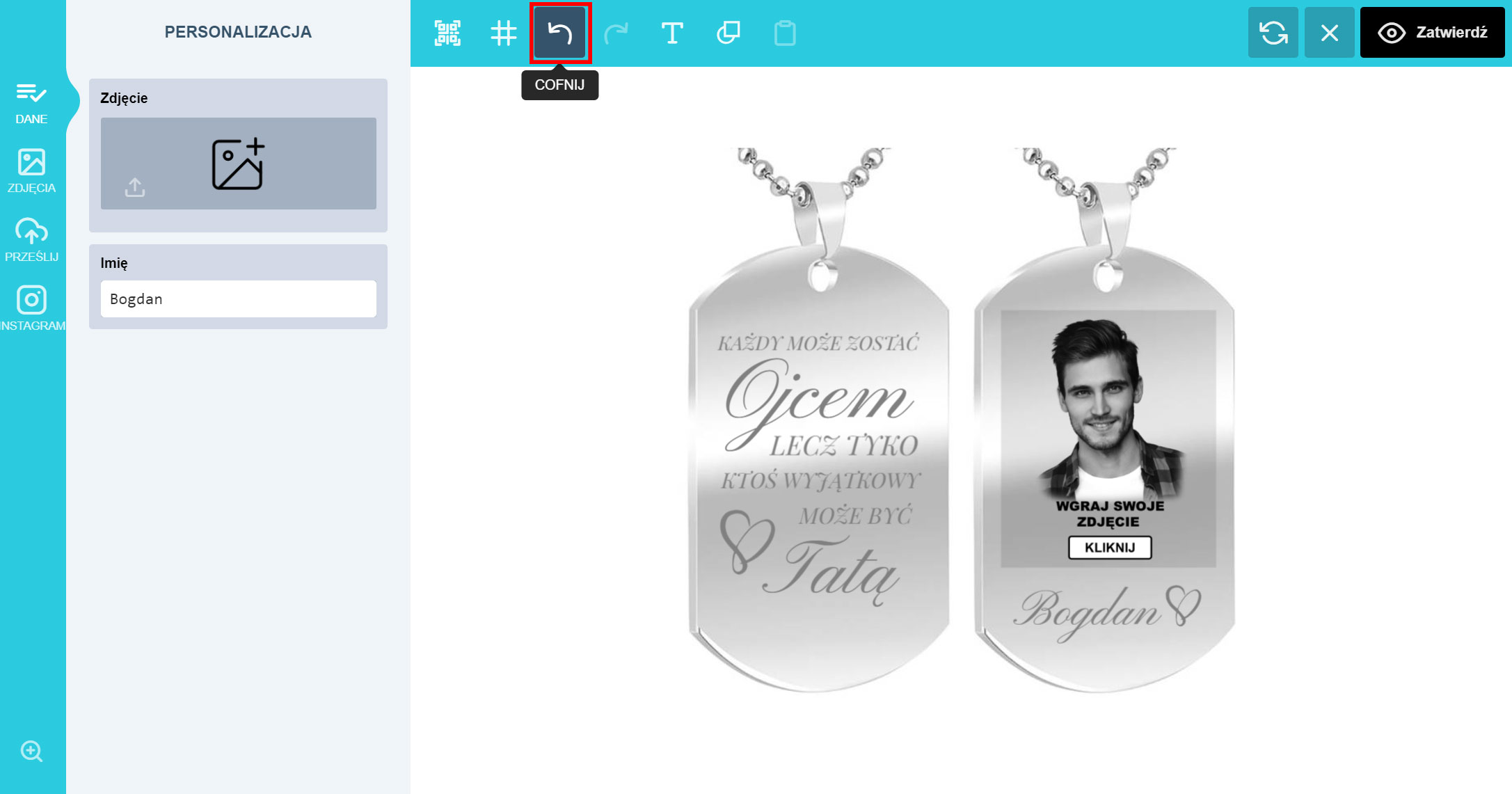Click the clipboard paste icon
Viewport: 1512px width, 794px height.
point(785,33)
